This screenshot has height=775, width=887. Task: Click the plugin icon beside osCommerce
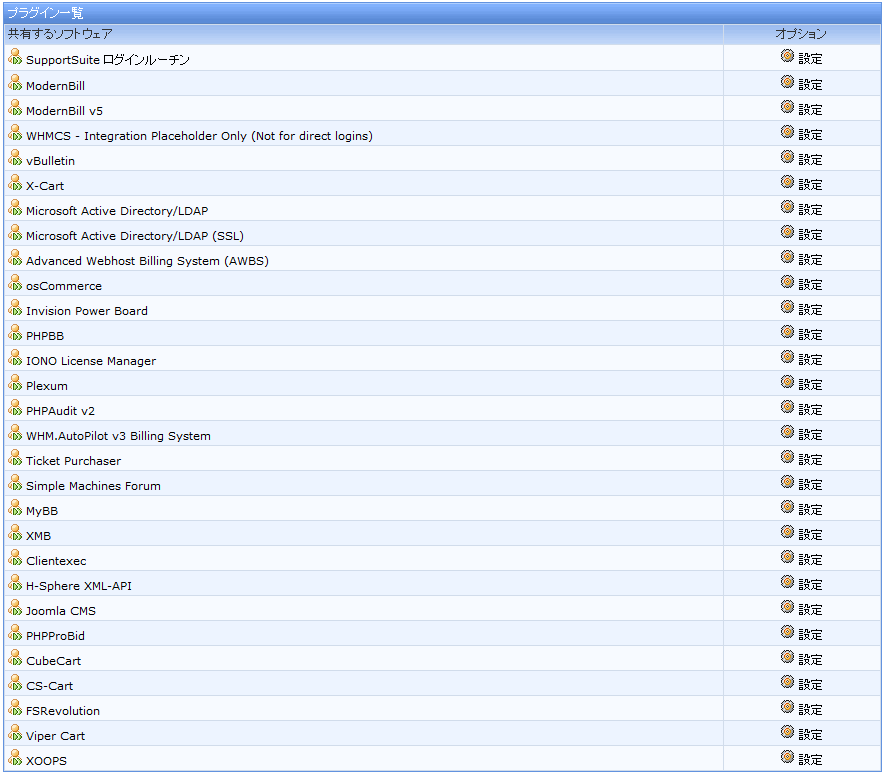click(x=15, y=283)
